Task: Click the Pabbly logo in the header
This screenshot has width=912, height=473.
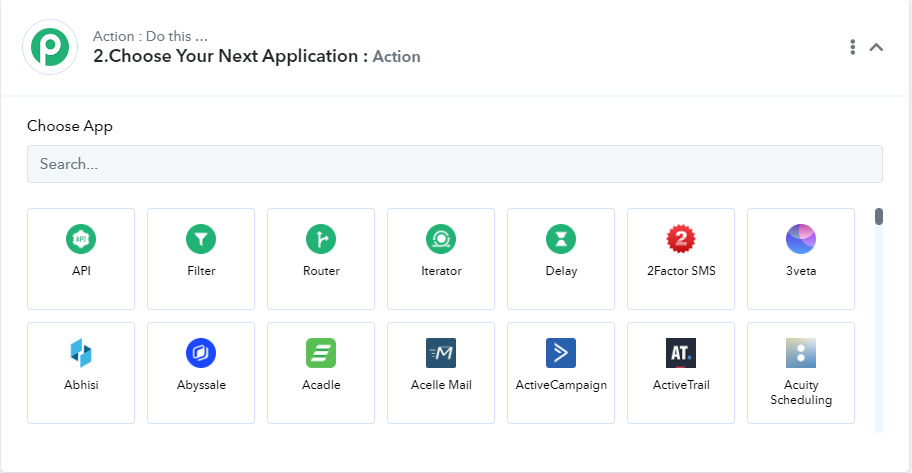Action: tap(50, 47)
